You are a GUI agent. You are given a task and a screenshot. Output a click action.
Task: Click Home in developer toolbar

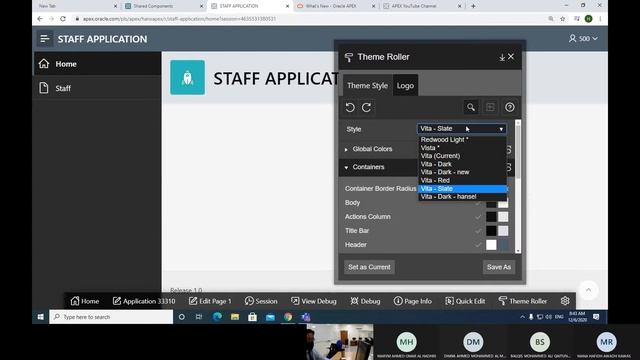[84, 301]
